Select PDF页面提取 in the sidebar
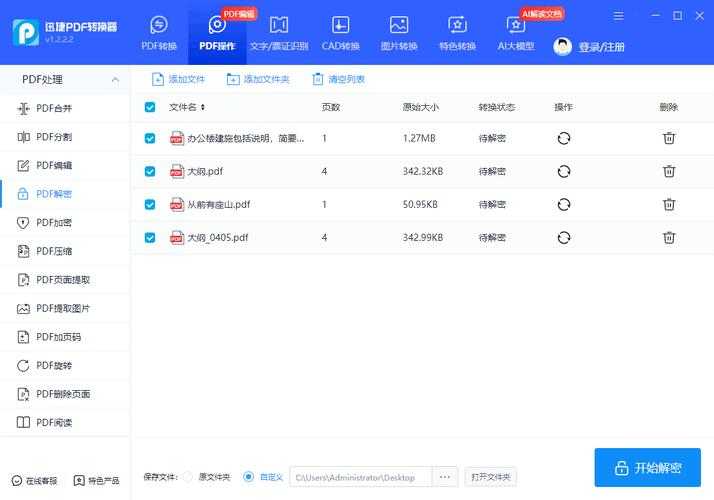The height and width of the screenshot is (500, 714). tap(65, 280)
